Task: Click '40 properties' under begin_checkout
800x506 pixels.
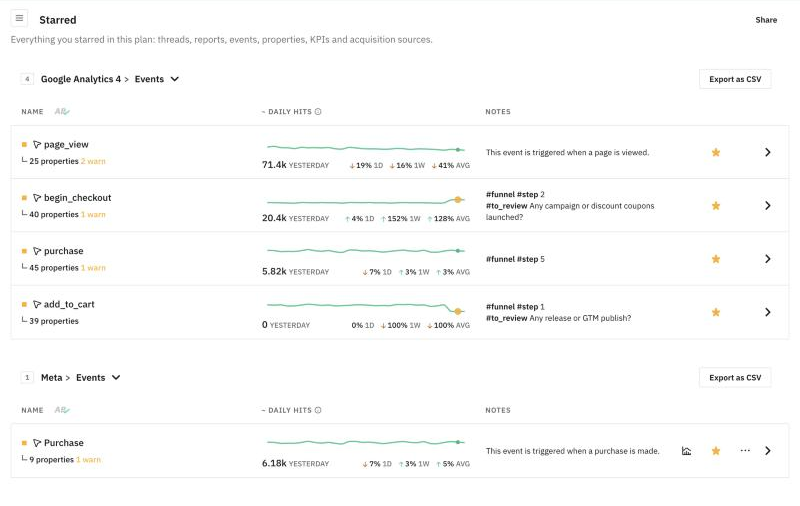Action: point(54,215)
